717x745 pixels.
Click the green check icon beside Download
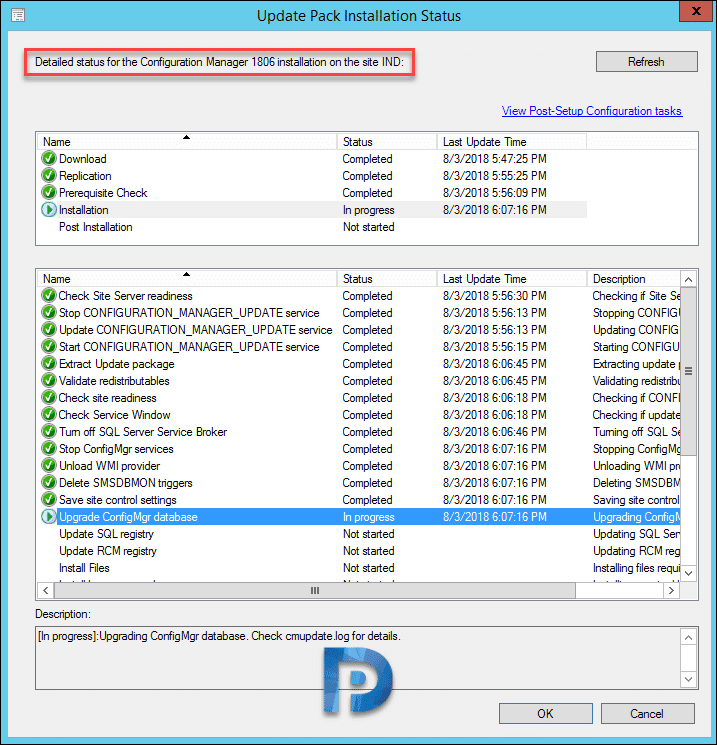pos(48,159)
